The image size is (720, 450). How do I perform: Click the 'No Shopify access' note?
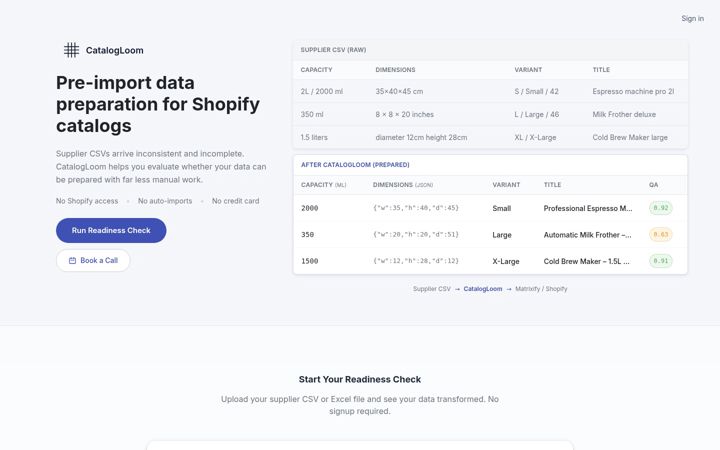tap(87, 201)
